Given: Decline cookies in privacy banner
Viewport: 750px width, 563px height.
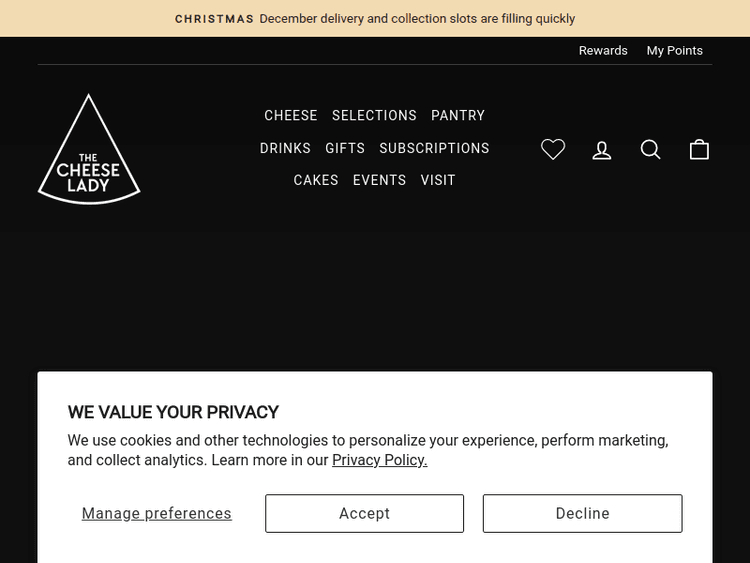Looking at the screenshot, I should point(582,513).
